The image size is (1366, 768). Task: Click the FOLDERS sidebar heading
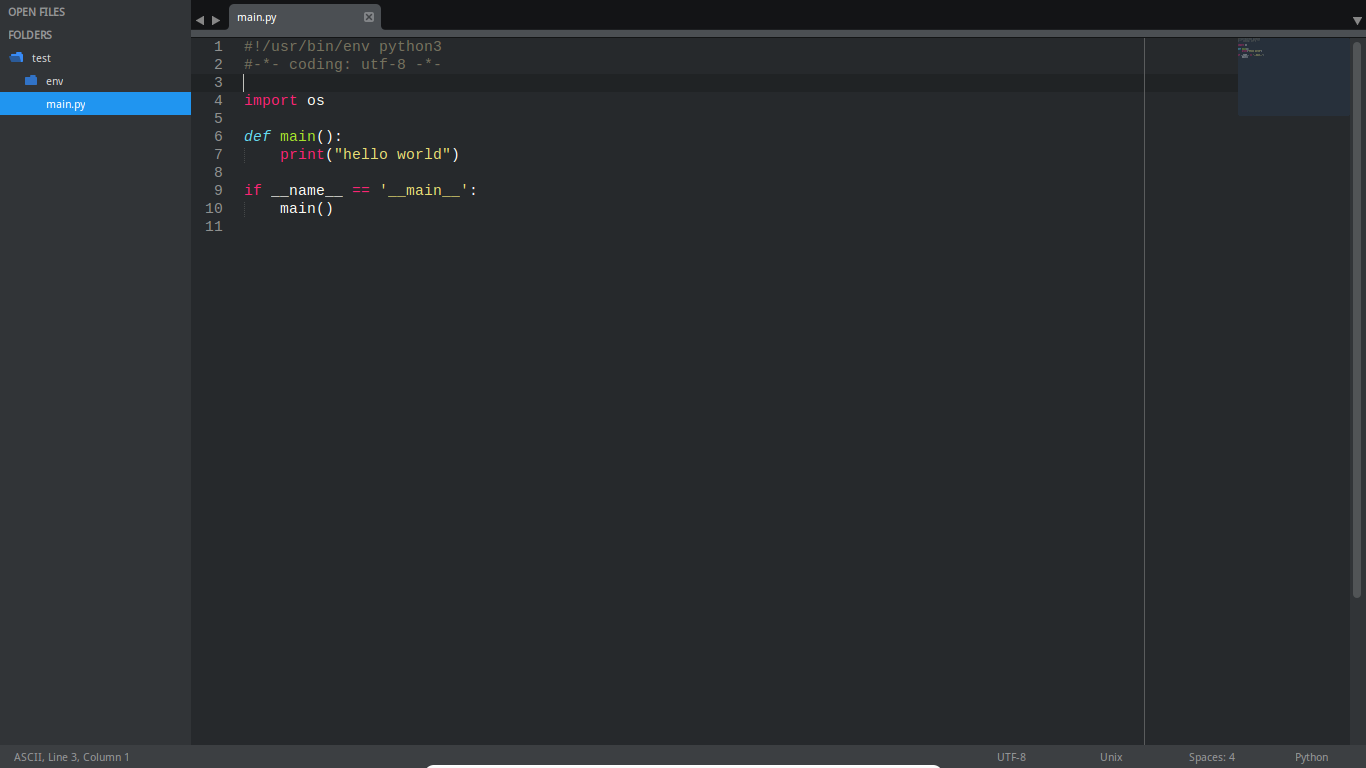pos(30,35)
